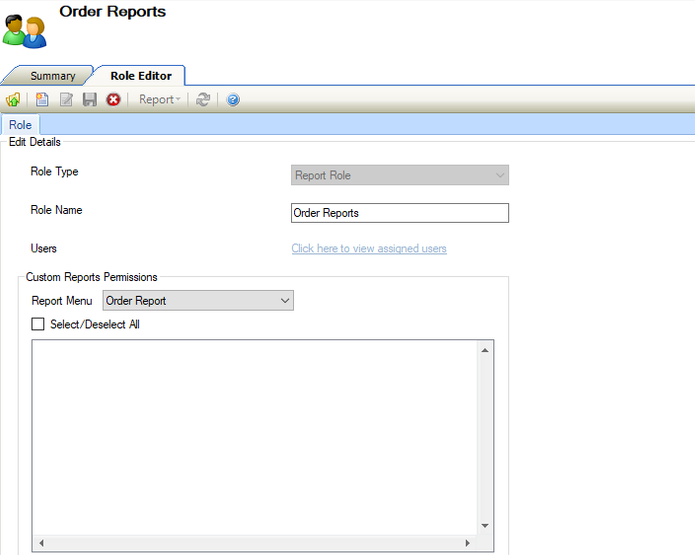The height and width of the screenshot is (555, 695).
Task: Switch to the Summary tab
Action: pos(52,76)
